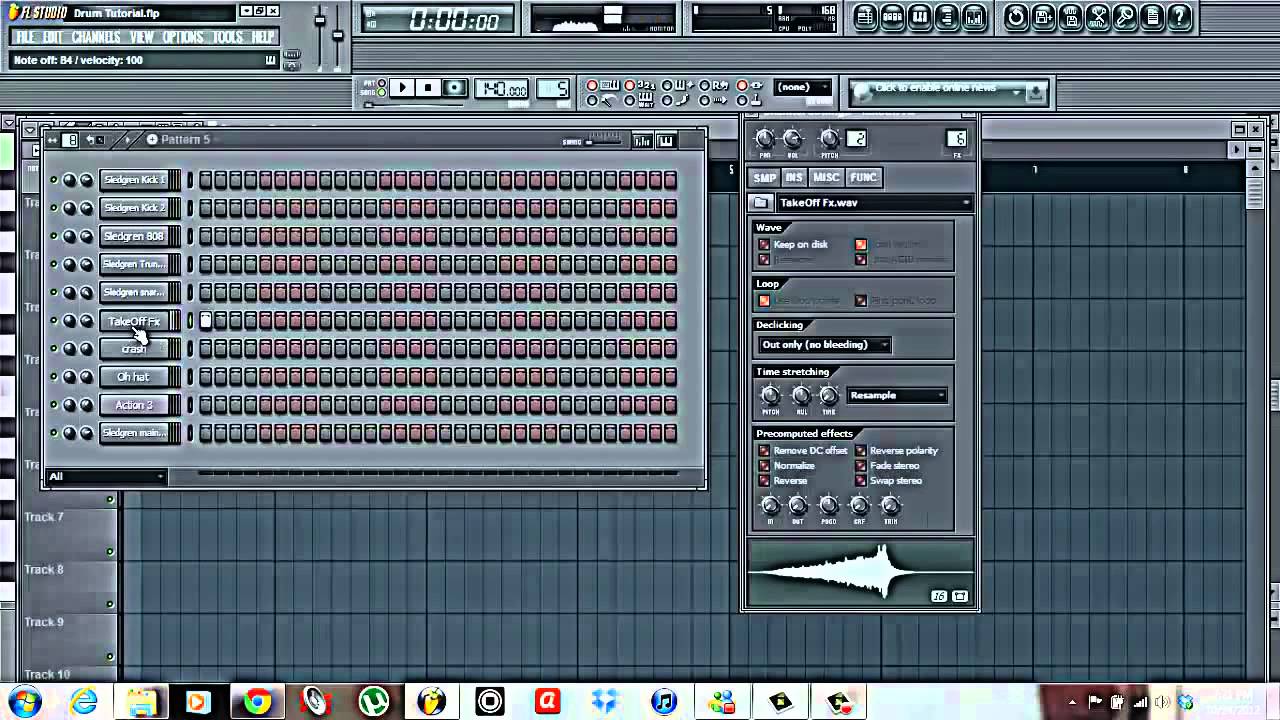Open the TOOLS menu
The height and width of the screenshot is (720, 1280).
[228, 37]
